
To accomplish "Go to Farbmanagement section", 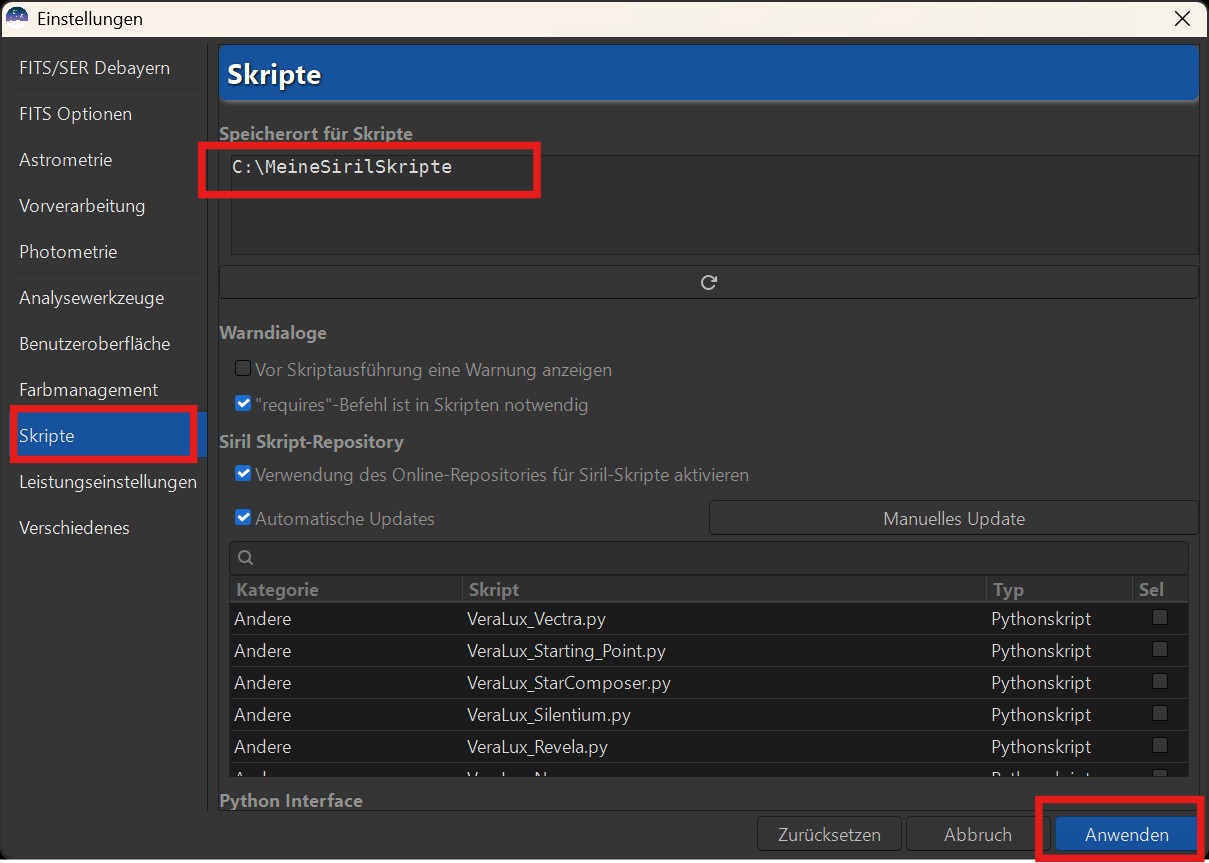I will pos(88,390).
